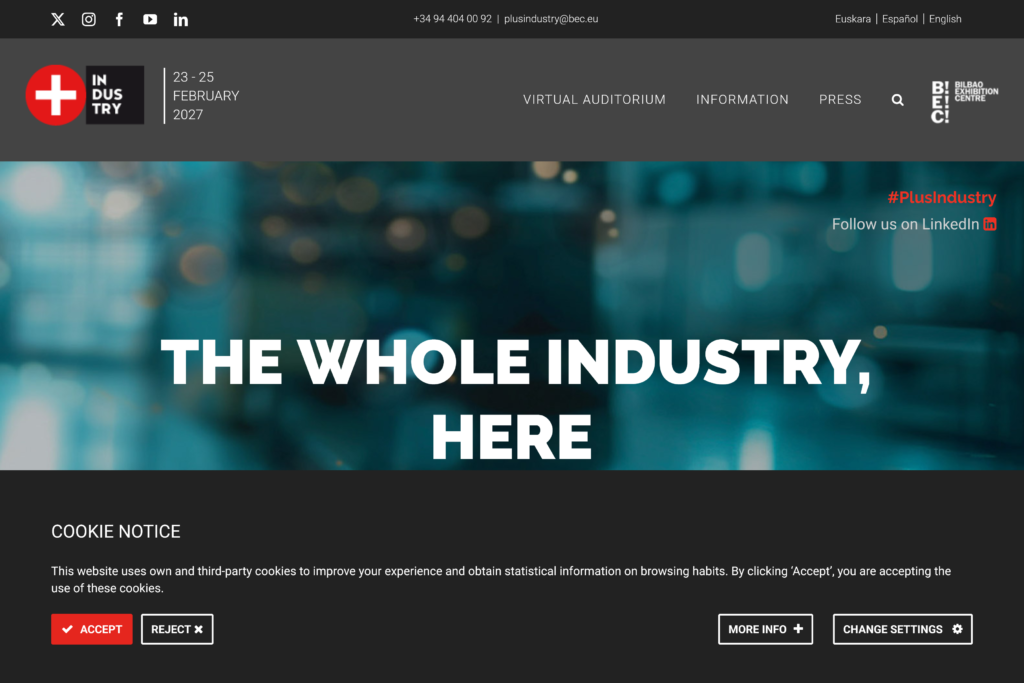The height and width of the screenshot is (683, 1024).
Task: Open the X (Twitter) social profile
Action: [x=58, y=19]
